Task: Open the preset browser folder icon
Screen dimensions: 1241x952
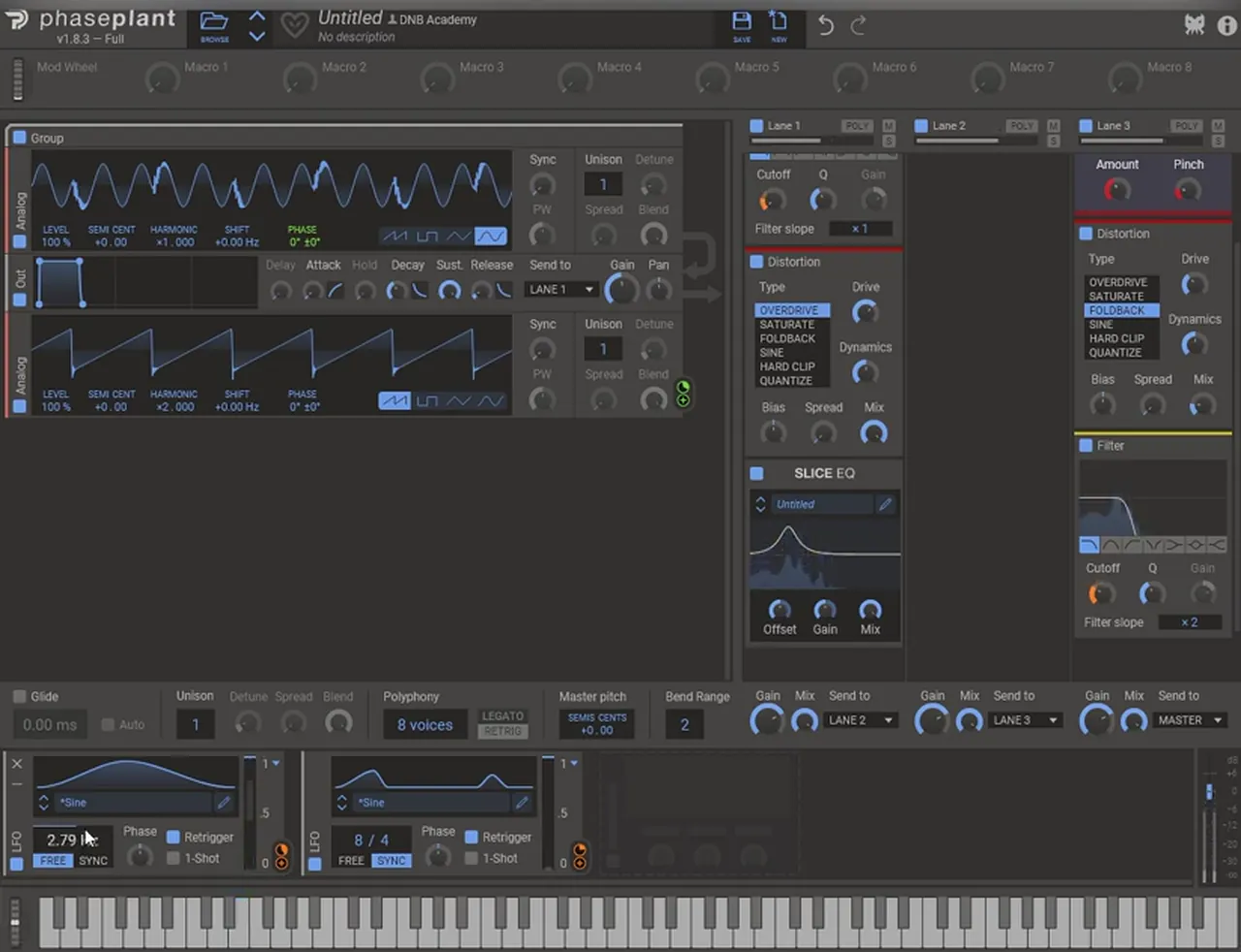Action: (214, 23)
